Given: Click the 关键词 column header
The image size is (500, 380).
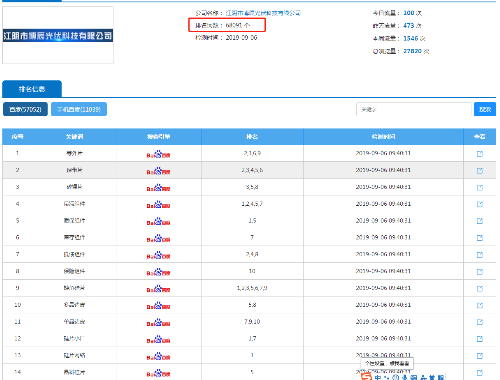Looking at the screenshot, I should [74, 137].
